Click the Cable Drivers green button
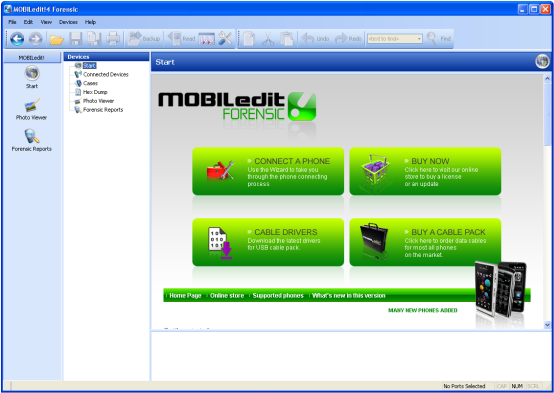This screenshot has height=393, width=554. coord(268,242)
